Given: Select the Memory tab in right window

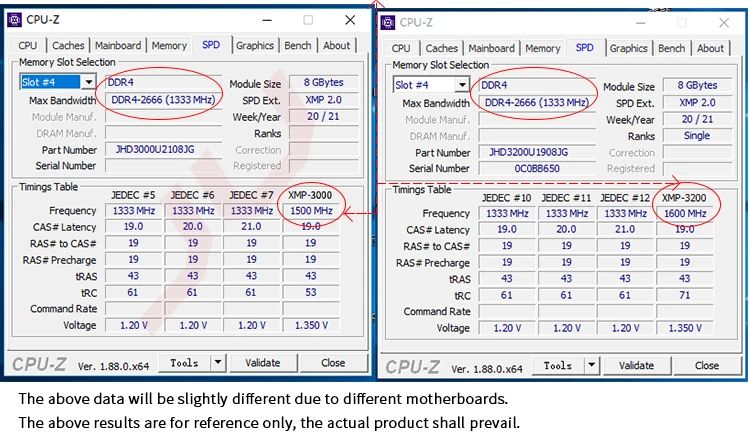Looking at the screenshot, I should [542, 48].
